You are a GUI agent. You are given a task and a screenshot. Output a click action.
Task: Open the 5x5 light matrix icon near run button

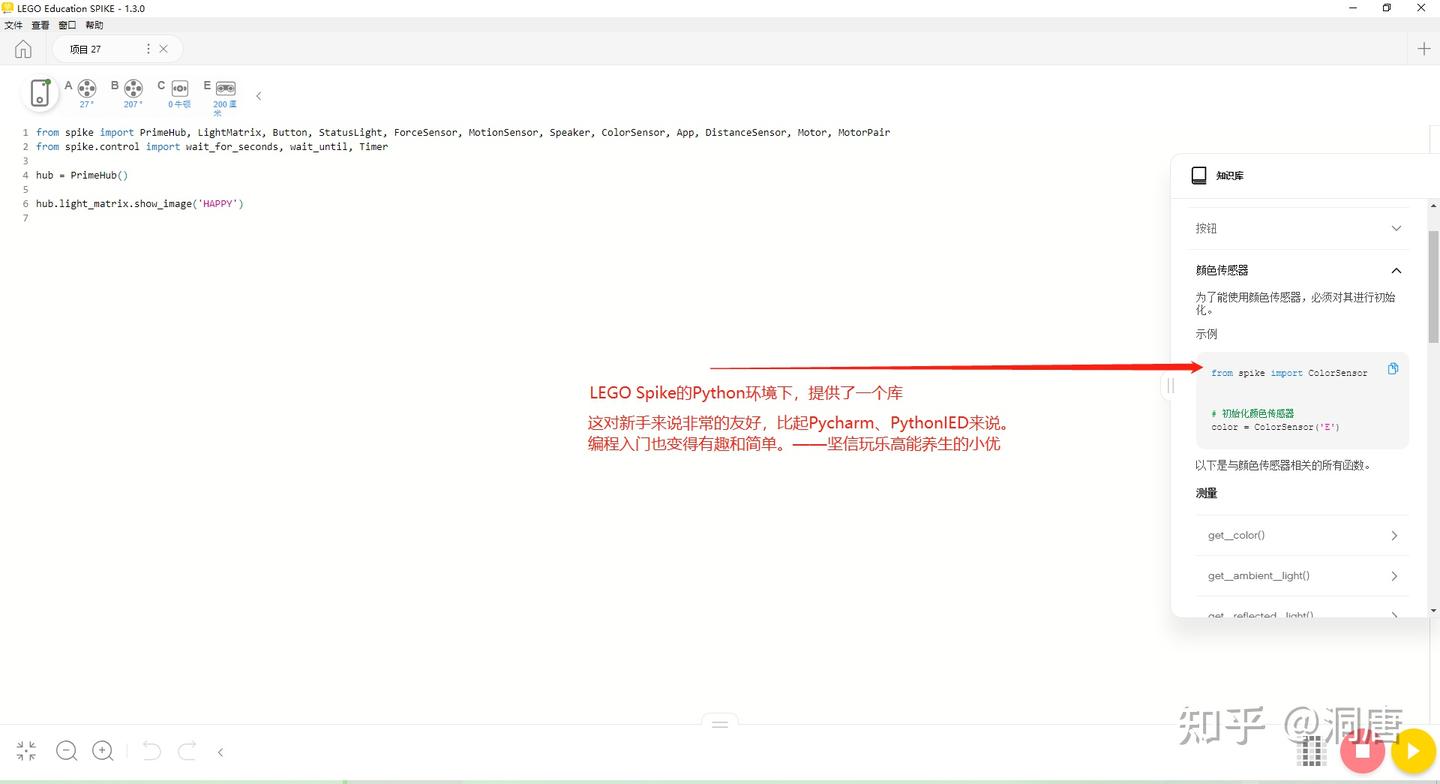click(1311, 750)
